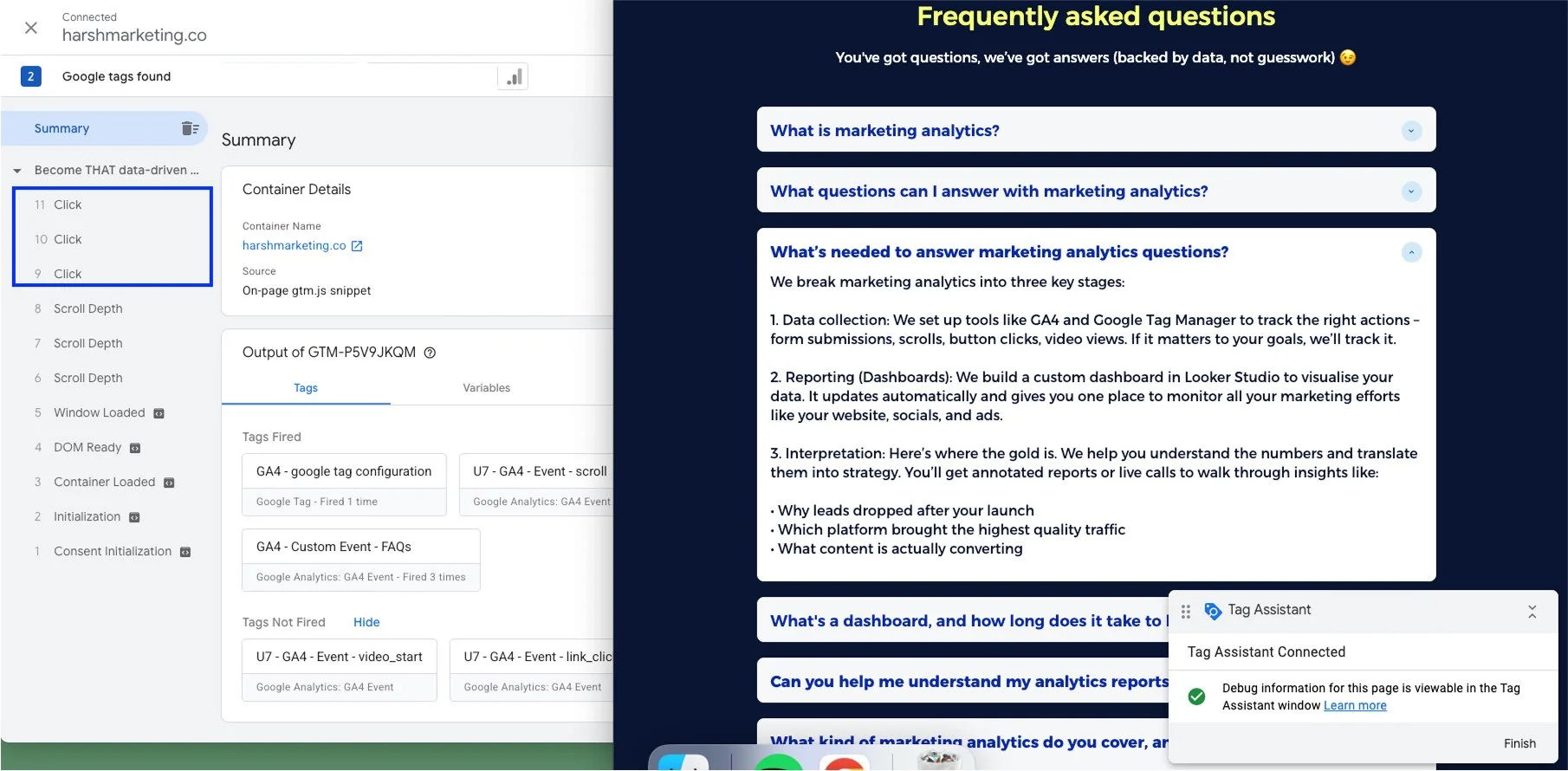Open the U7 - GA4 - Event - link_click card
Screen dimensions: 1568x771
coord(532,671)
